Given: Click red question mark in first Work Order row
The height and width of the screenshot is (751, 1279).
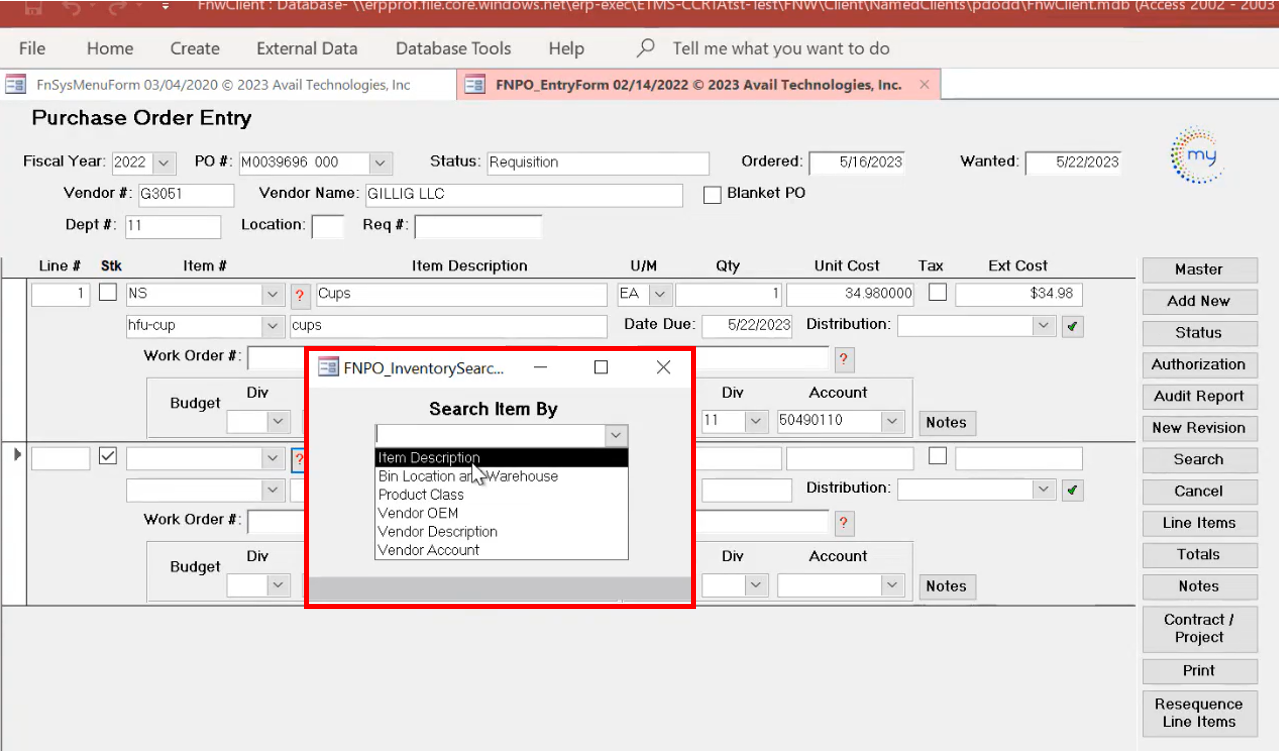Looking at the screenshot, I should [x=843, y=359].
